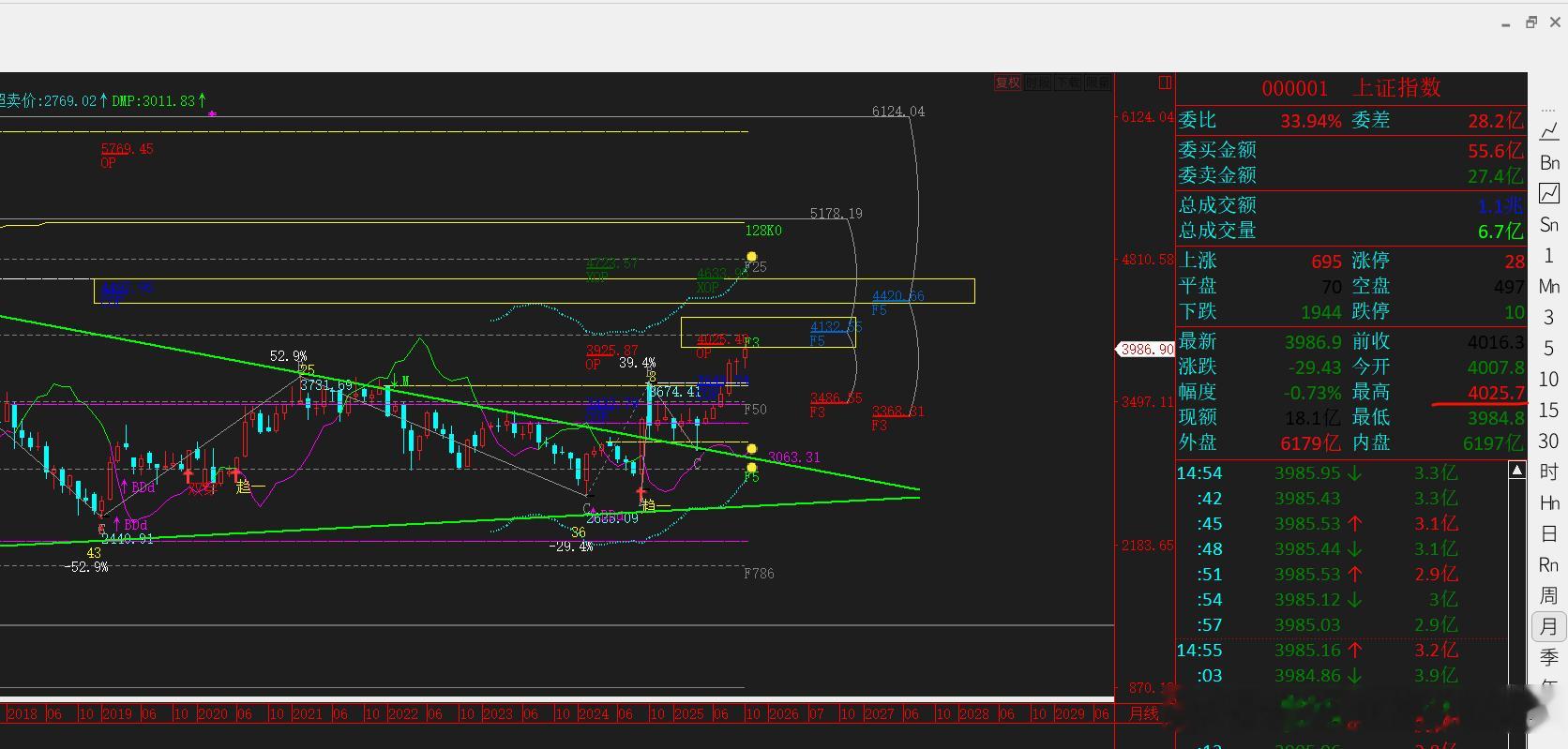
Task: Click the 000001 stock code
Action: point(1295,89)
